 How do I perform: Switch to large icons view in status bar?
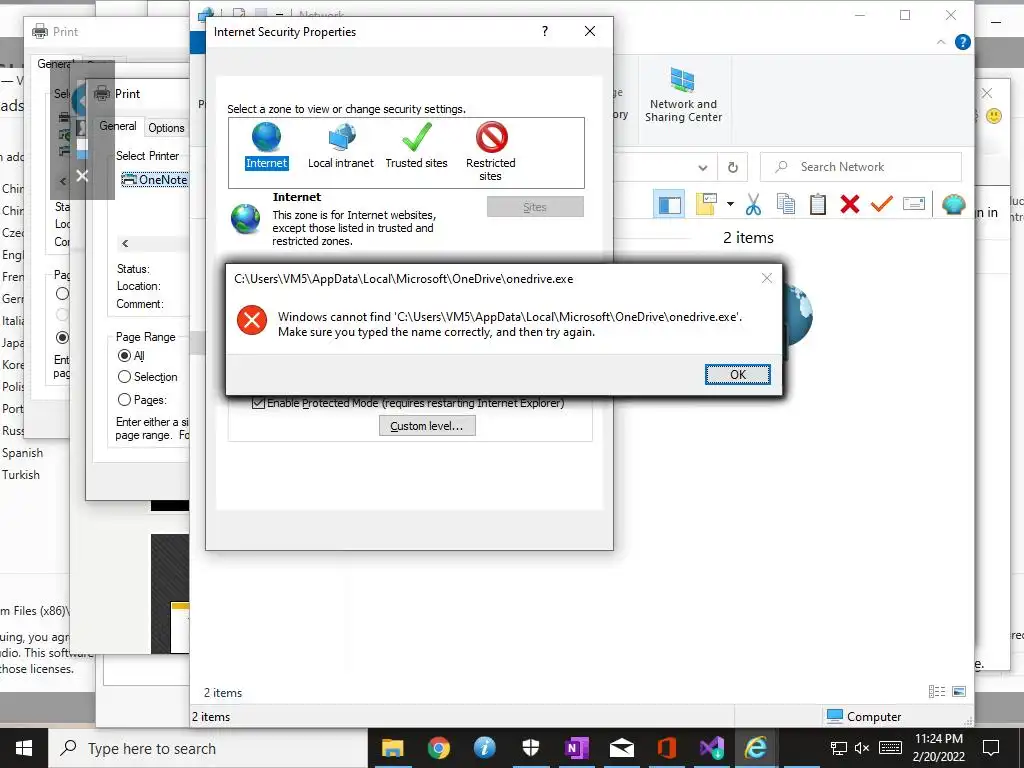point(959,691)
